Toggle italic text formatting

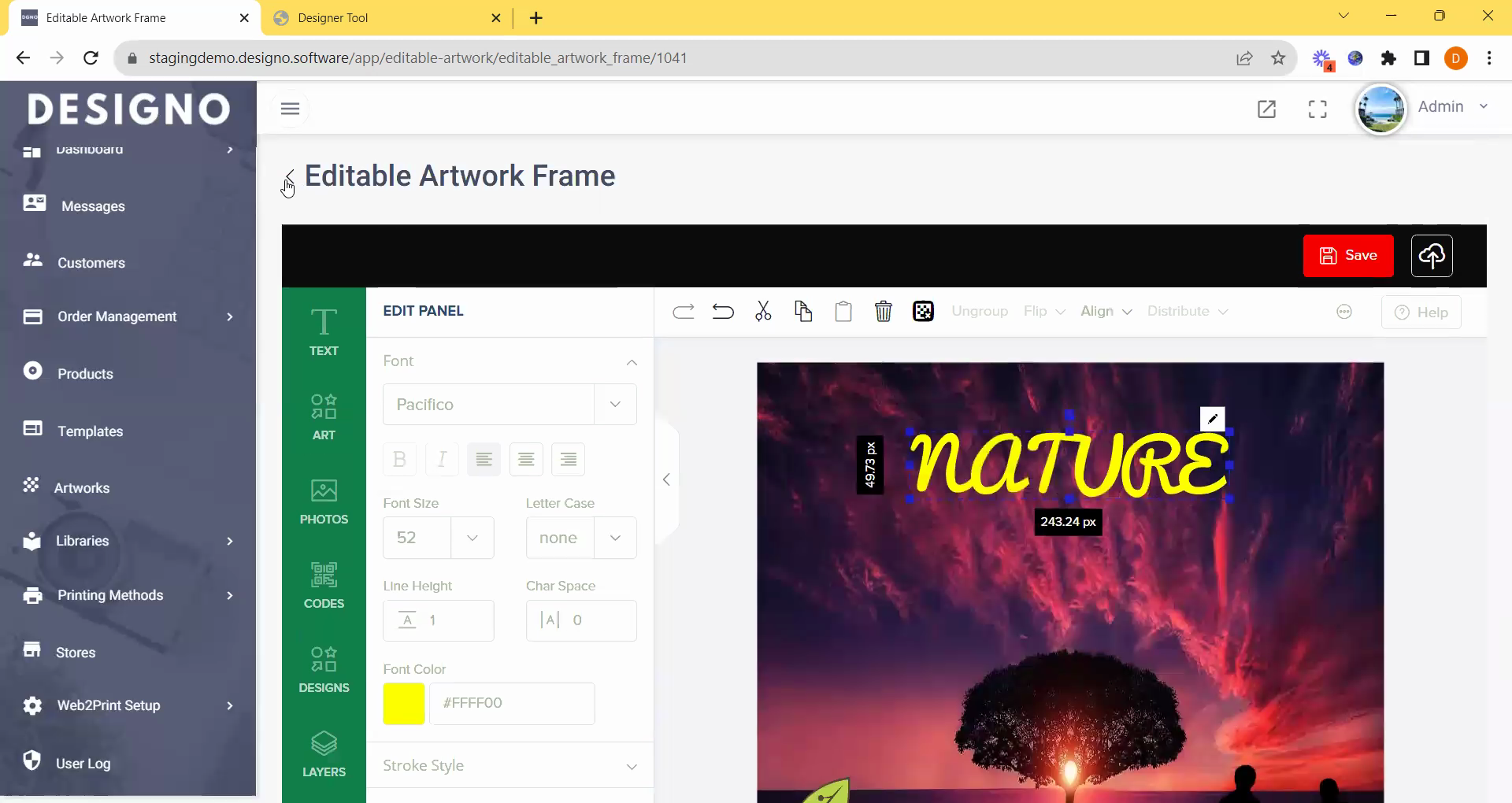[x=442, y=460]
